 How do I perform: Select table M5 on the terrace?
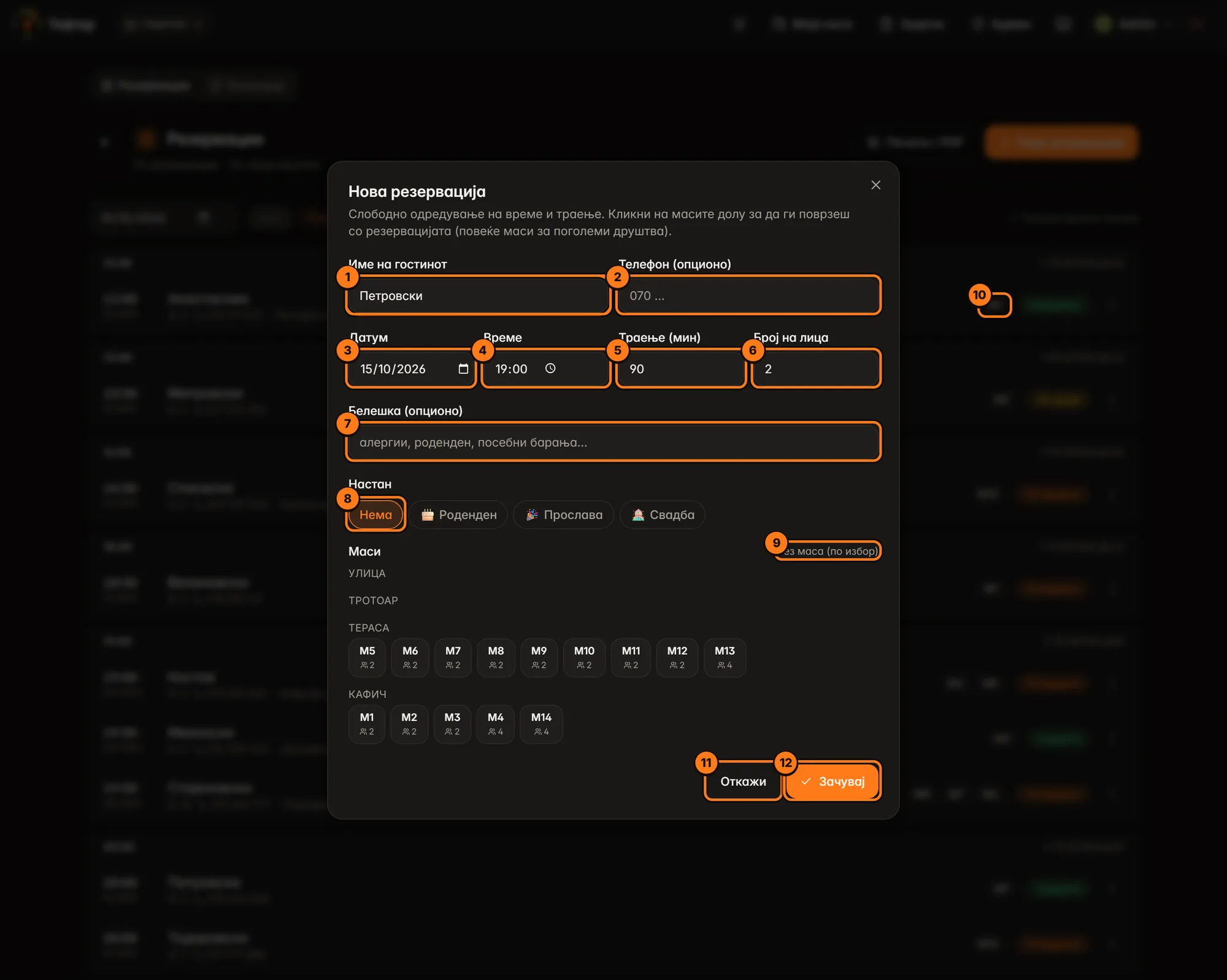click(x=367, y=657)
